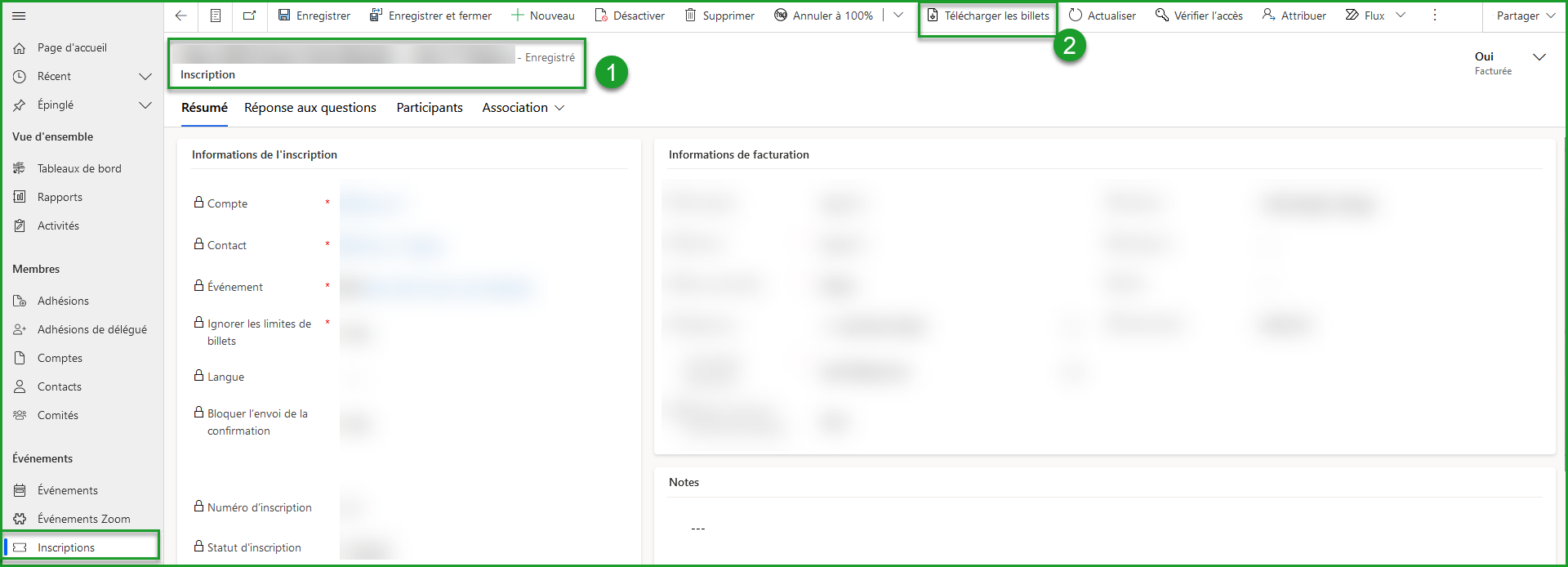Click Vérifier l'accès in the toolbar
Screen dimensions: 1568x567
point(1199,16)
